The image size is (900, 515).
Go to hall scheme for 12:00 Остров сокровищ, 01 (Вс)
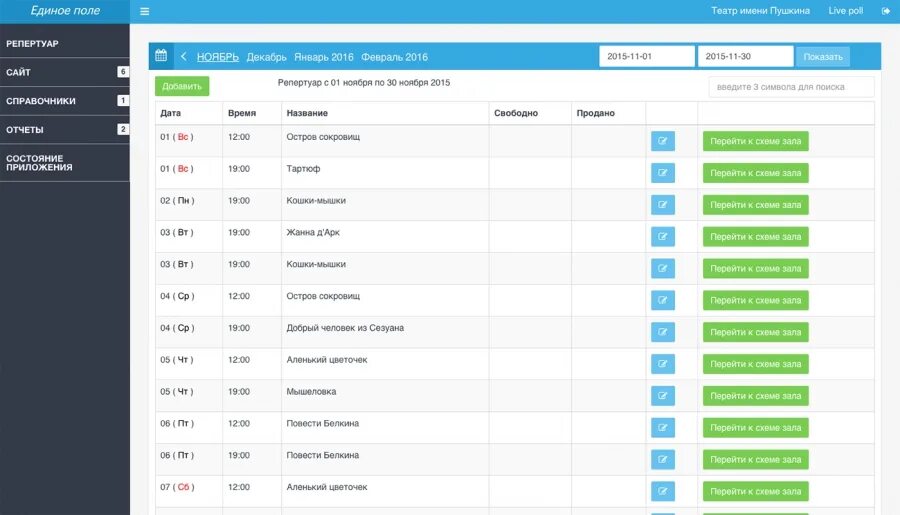click(755, 141)
